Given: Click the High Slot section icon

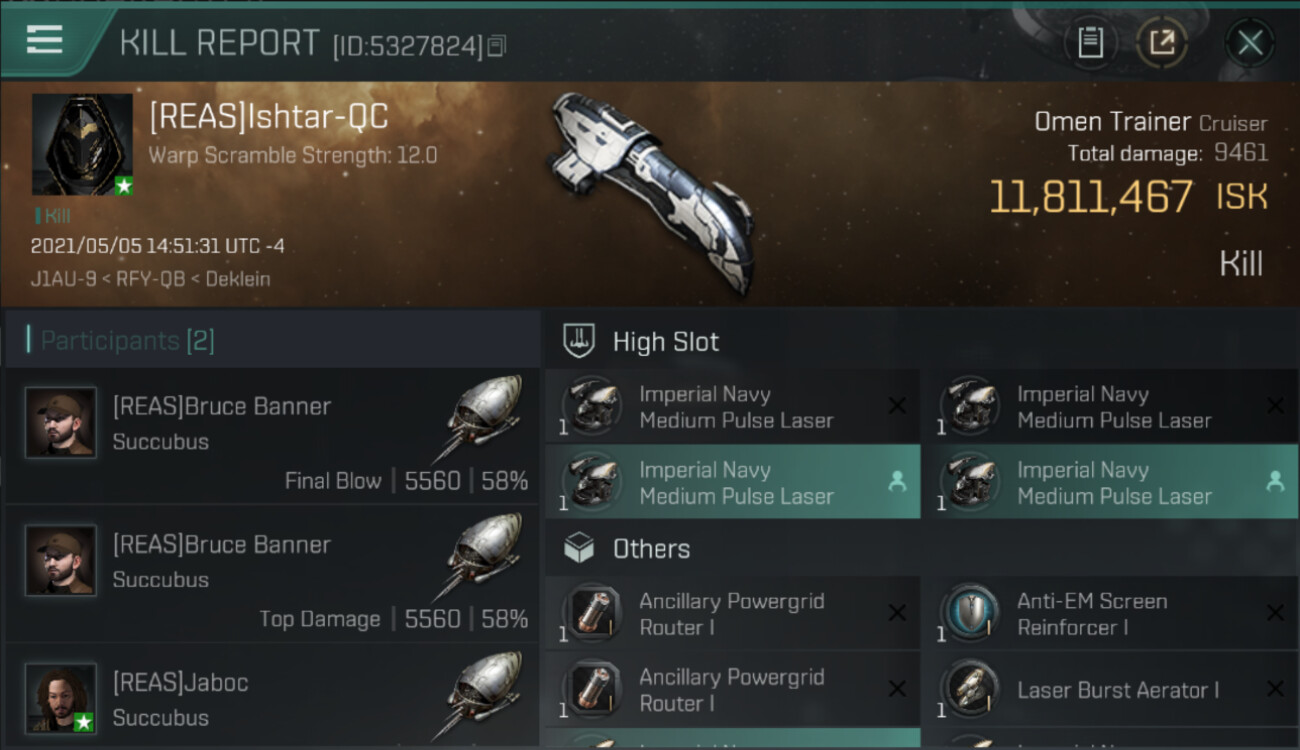Looking at the screenshot, I should pos(580,341).
